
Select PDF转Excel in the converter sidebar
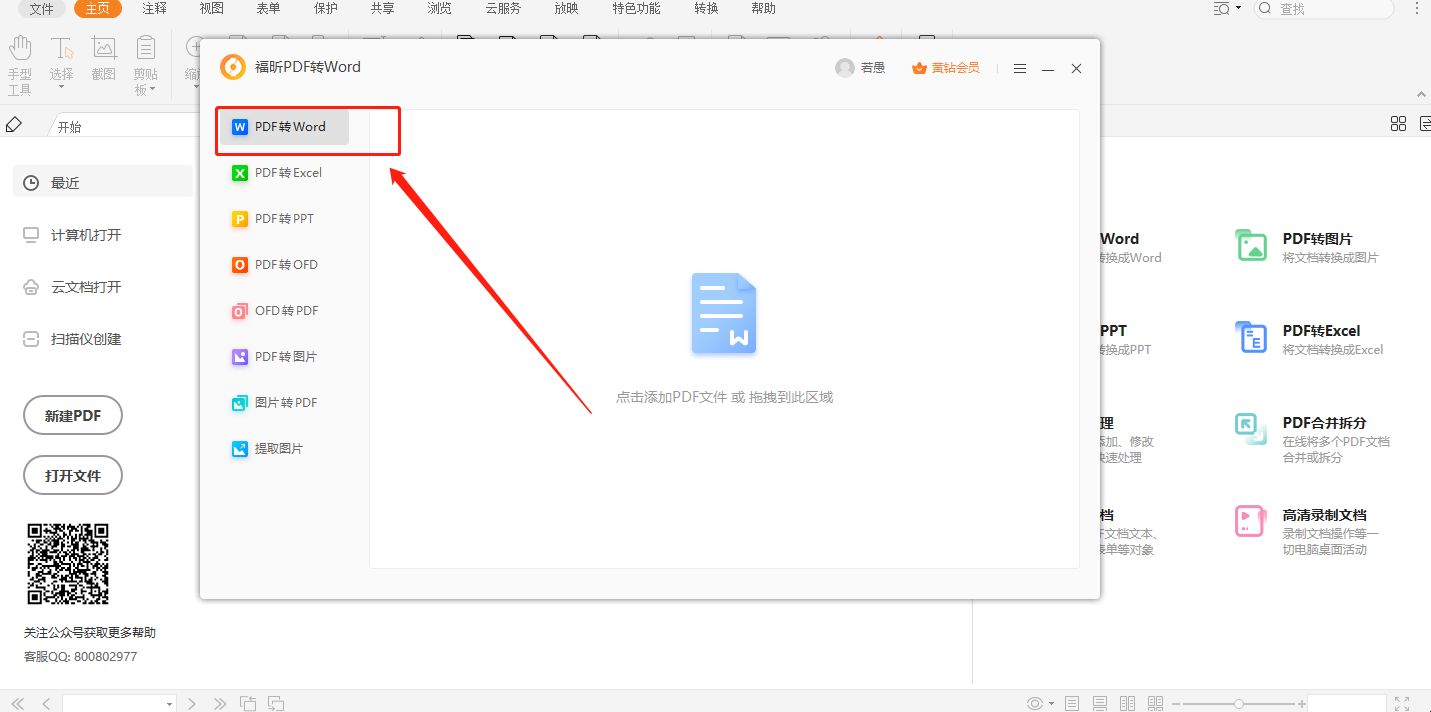tap(287, 172)
